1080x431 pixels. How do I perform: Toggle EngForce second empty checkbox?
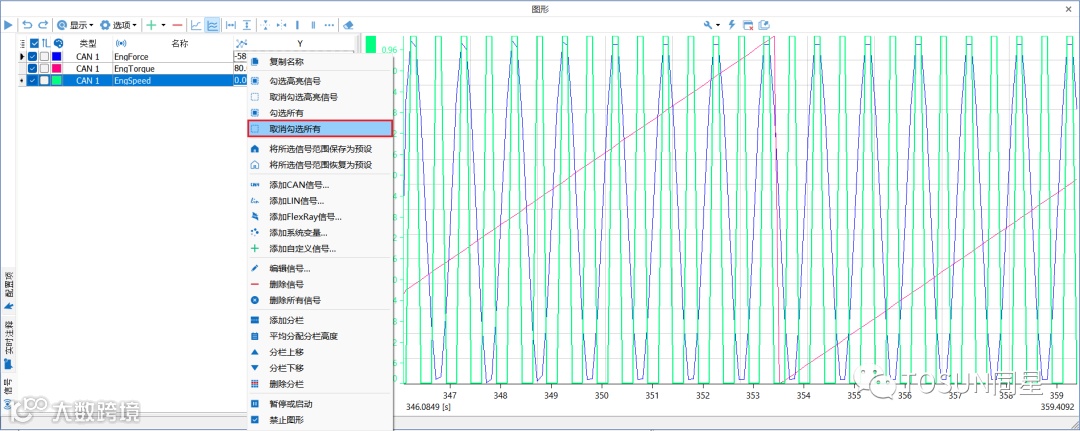[45, 56]
